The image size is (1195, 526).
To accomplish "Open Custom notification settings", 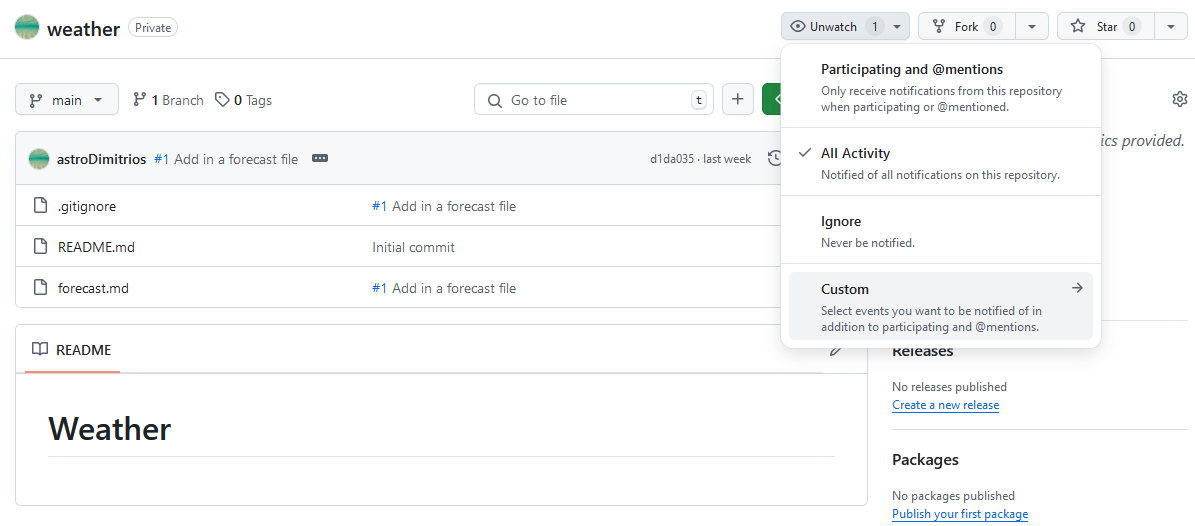I will (940, 306).
